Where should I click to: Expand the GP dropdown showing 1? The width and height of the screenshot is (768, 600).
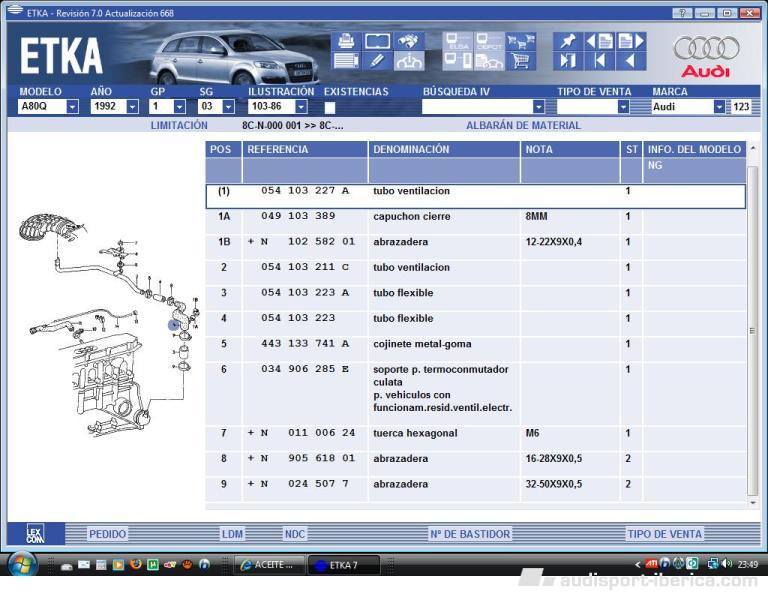[180, 106]
